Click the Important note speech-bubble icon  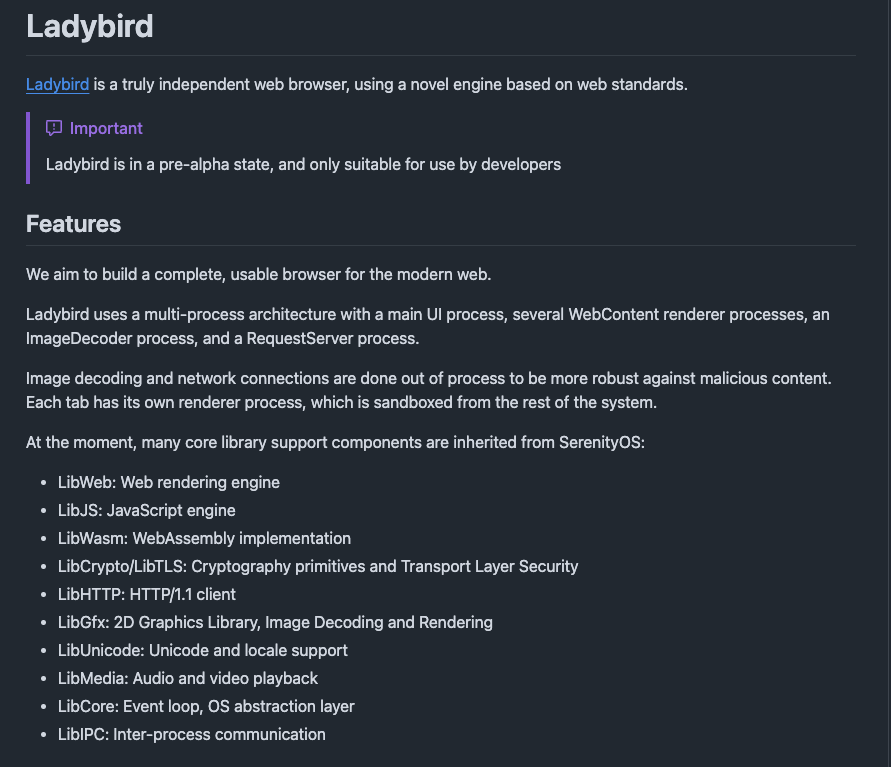point(54,128)
